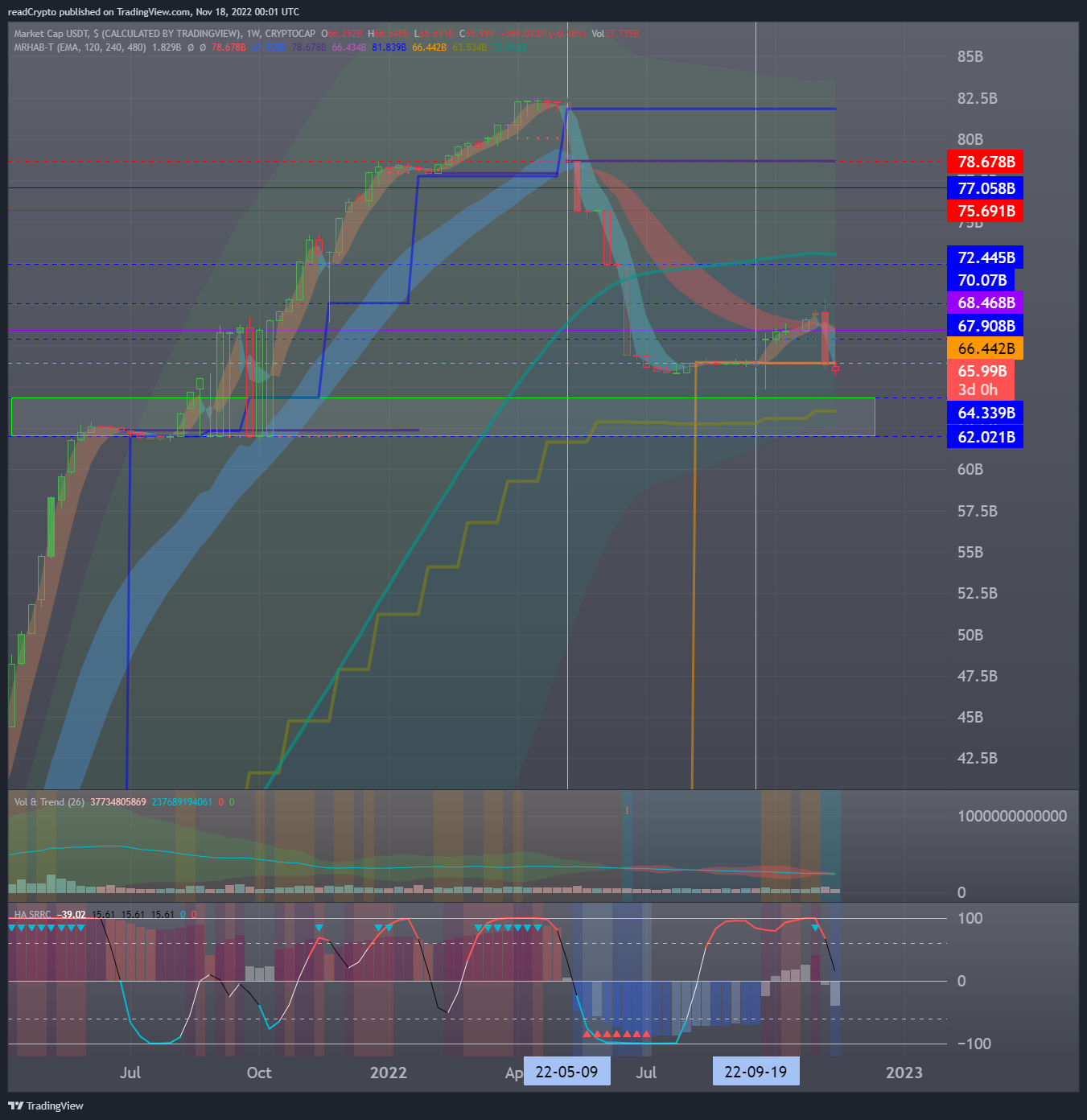This screenshot has width=1087, height=1120.
Task: Click the HA SRRC indicator legend
Action: click(32, 915)
